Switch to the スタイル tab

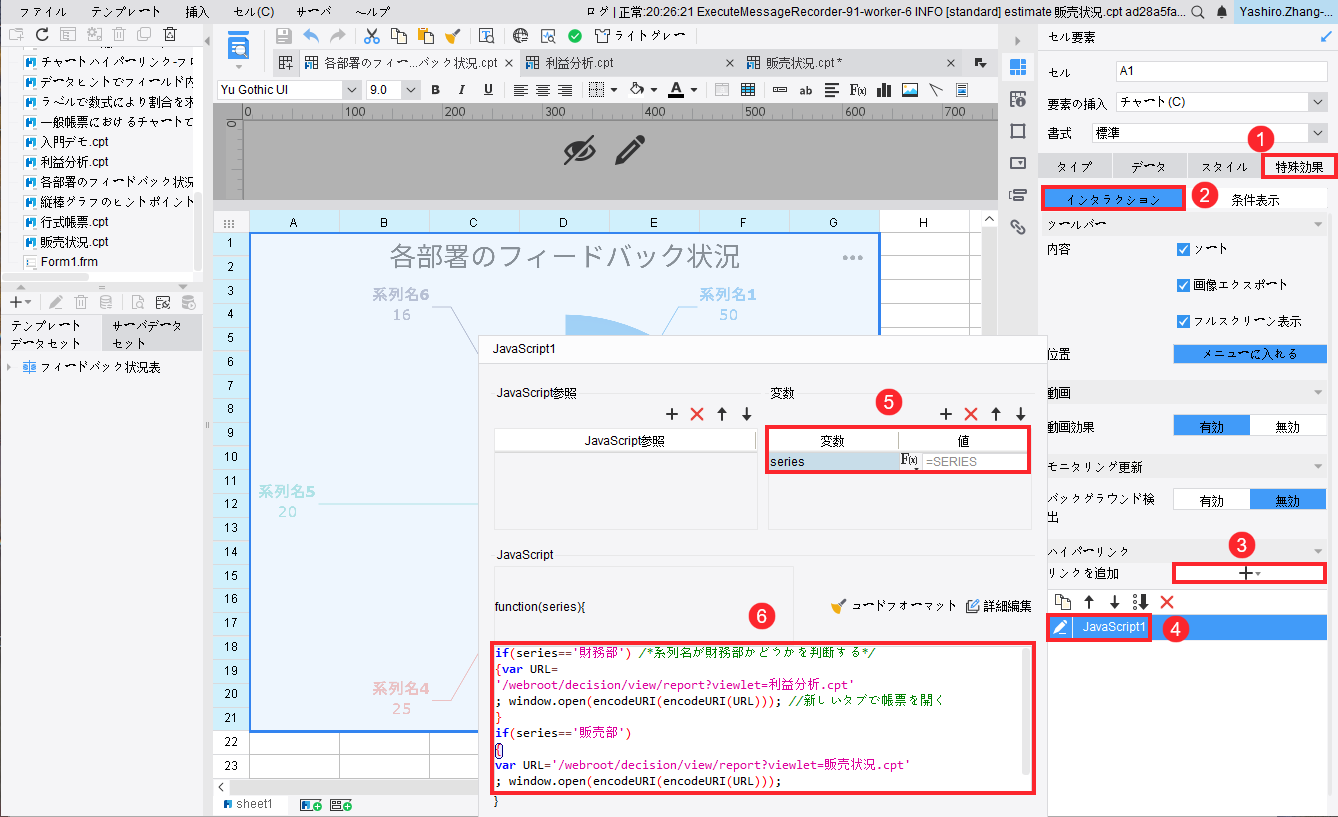[x=1224, y=167]
